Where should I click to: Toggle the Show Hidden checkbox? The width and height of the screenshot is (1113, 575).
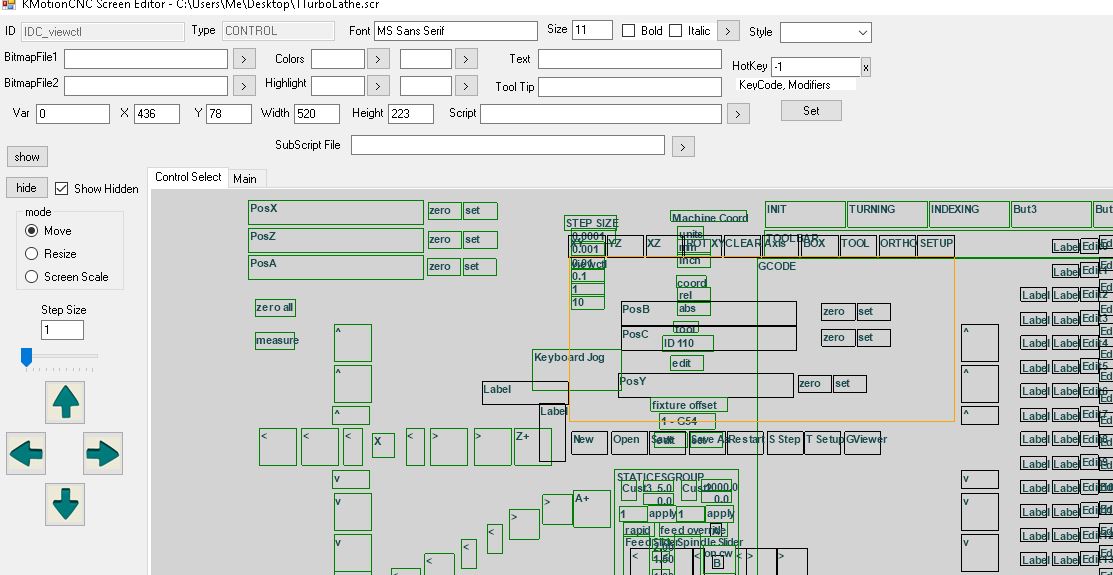tap(62, 189)
